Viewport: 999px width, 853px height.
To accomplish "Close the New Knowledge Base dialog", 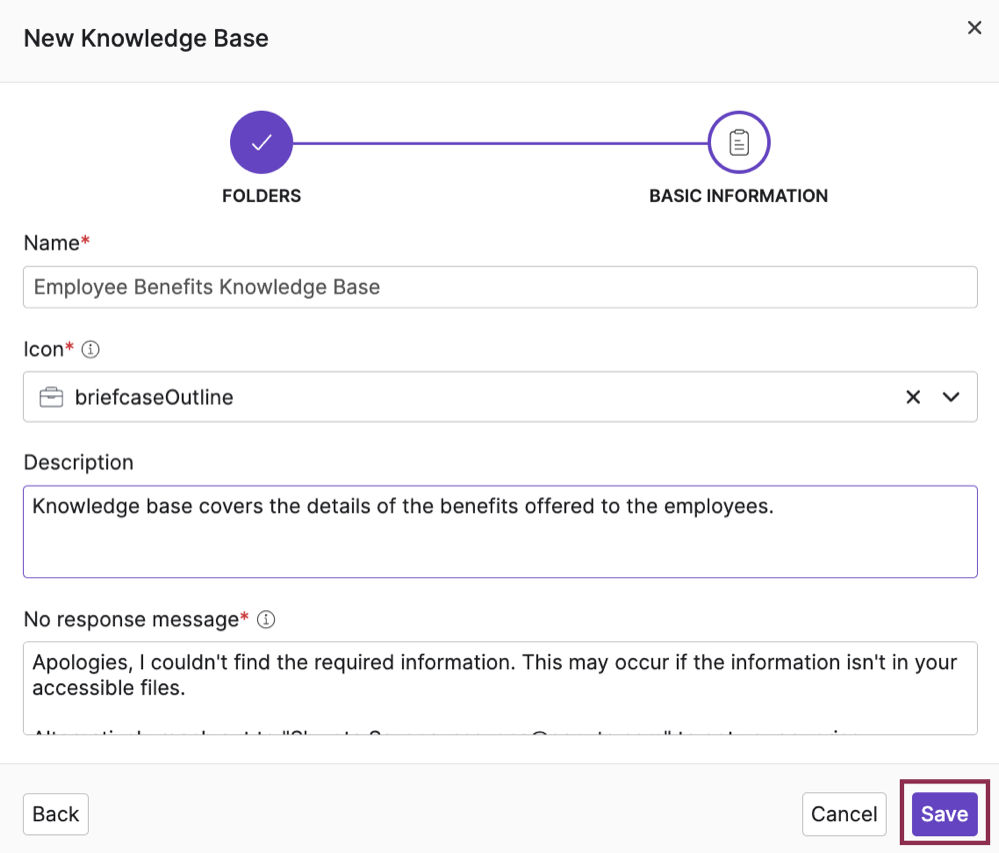I will tap(974, 28).
